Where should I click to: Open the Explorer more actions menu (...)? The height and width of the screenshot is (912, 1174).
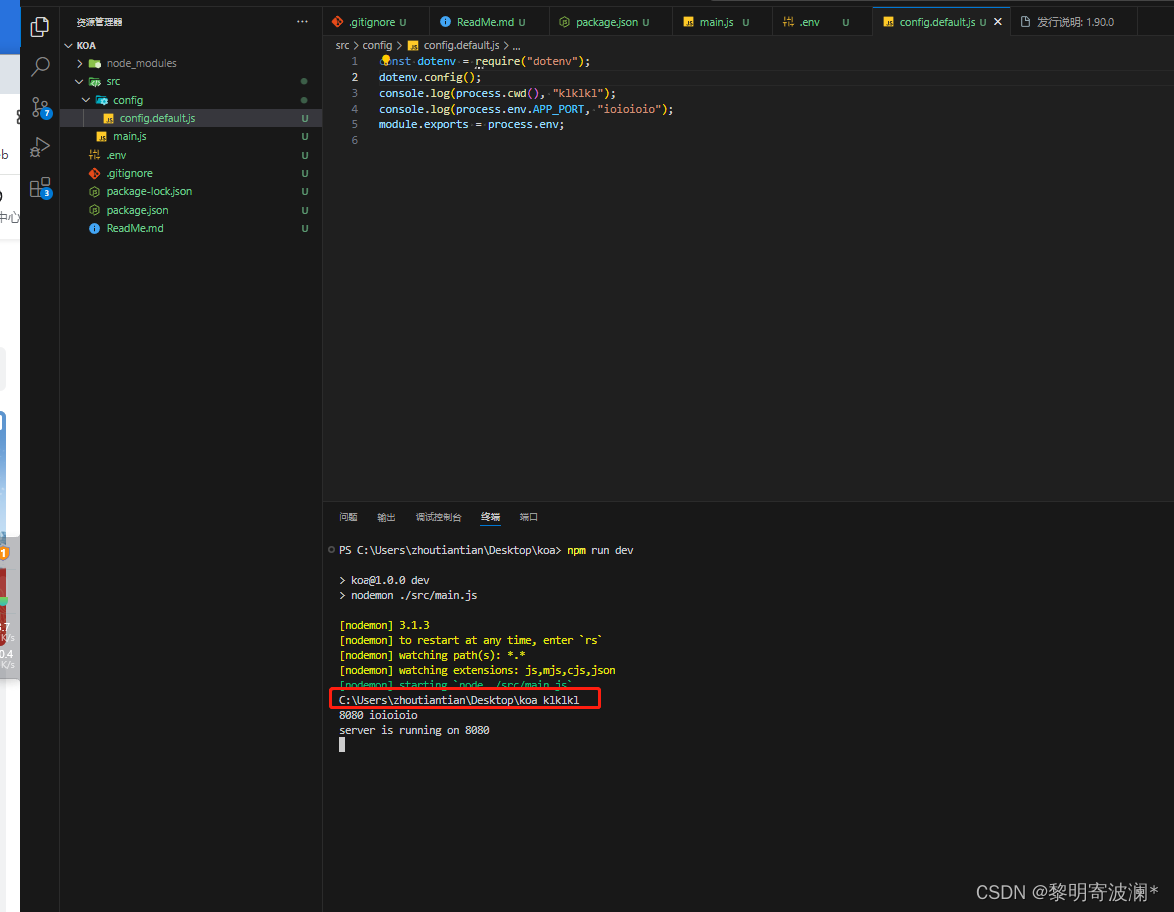click(x=303, y=21)
